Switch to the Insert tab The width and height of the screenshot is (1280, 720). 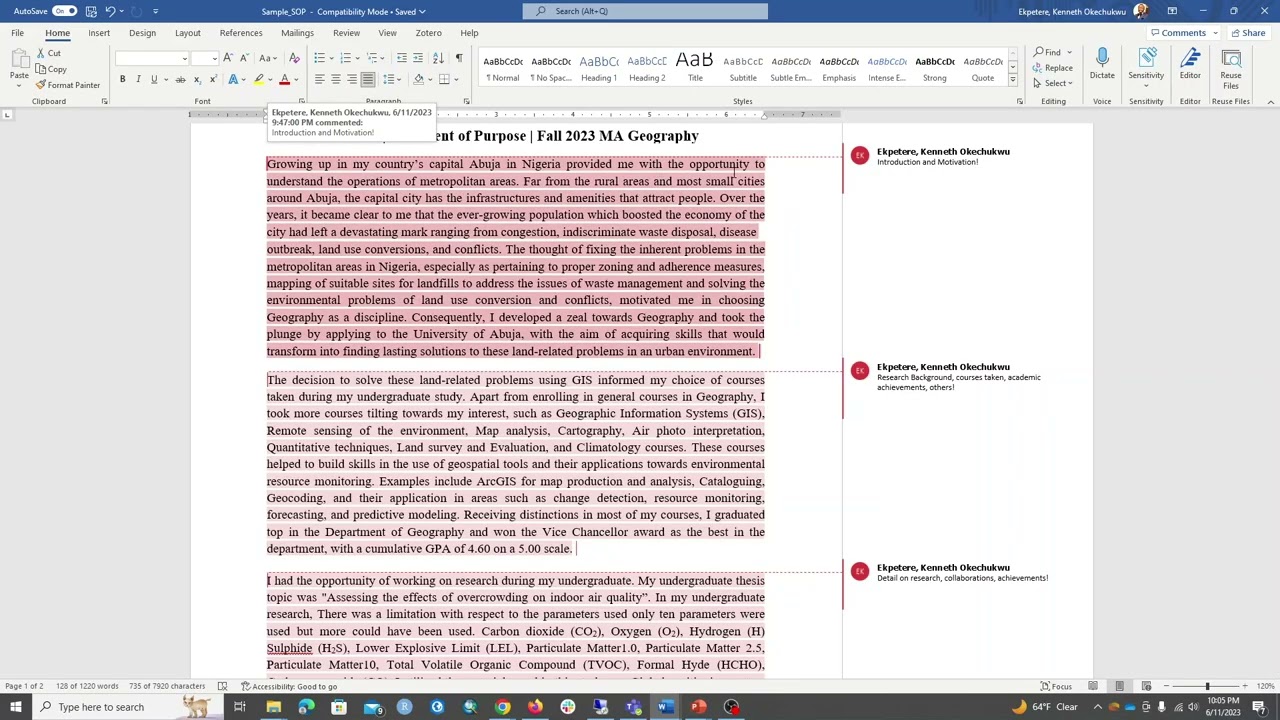point(99,33)
